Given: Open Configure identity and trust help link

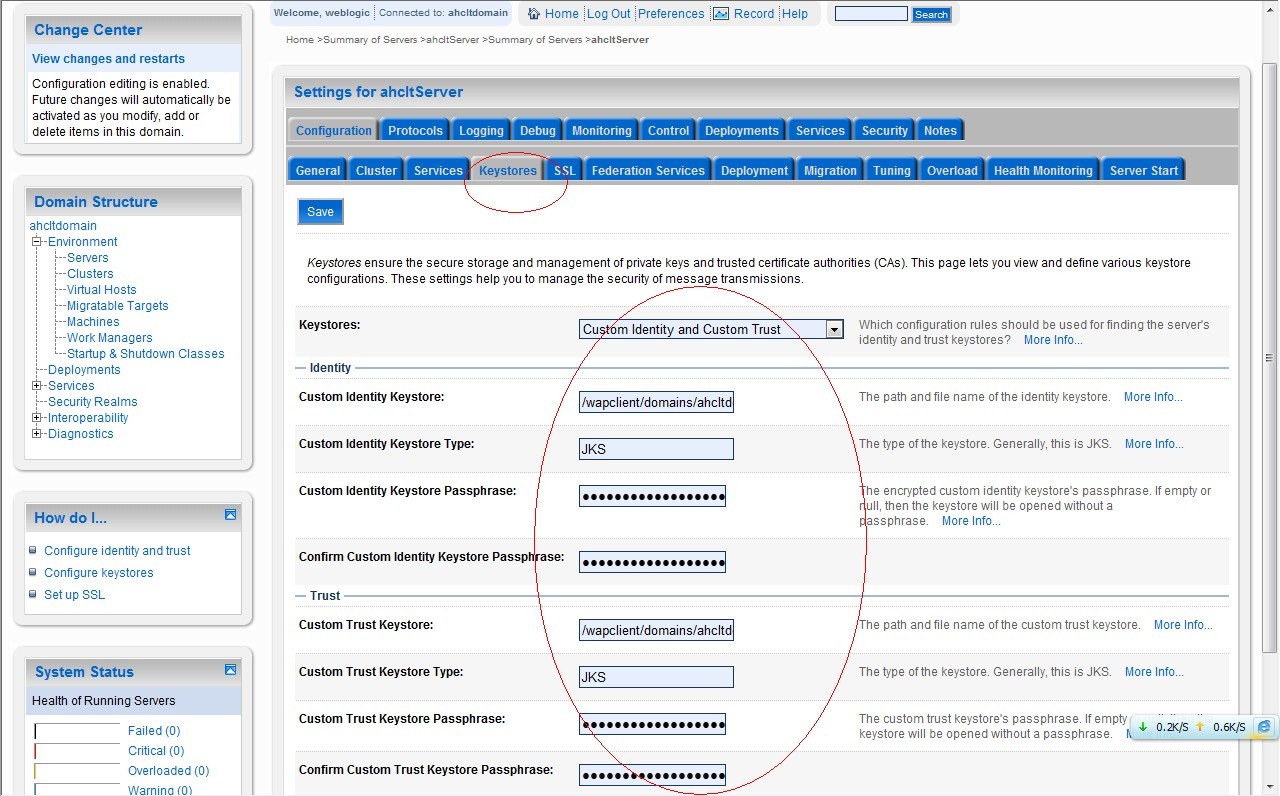Looking at the screenshot, I should (x=117, y=551).
